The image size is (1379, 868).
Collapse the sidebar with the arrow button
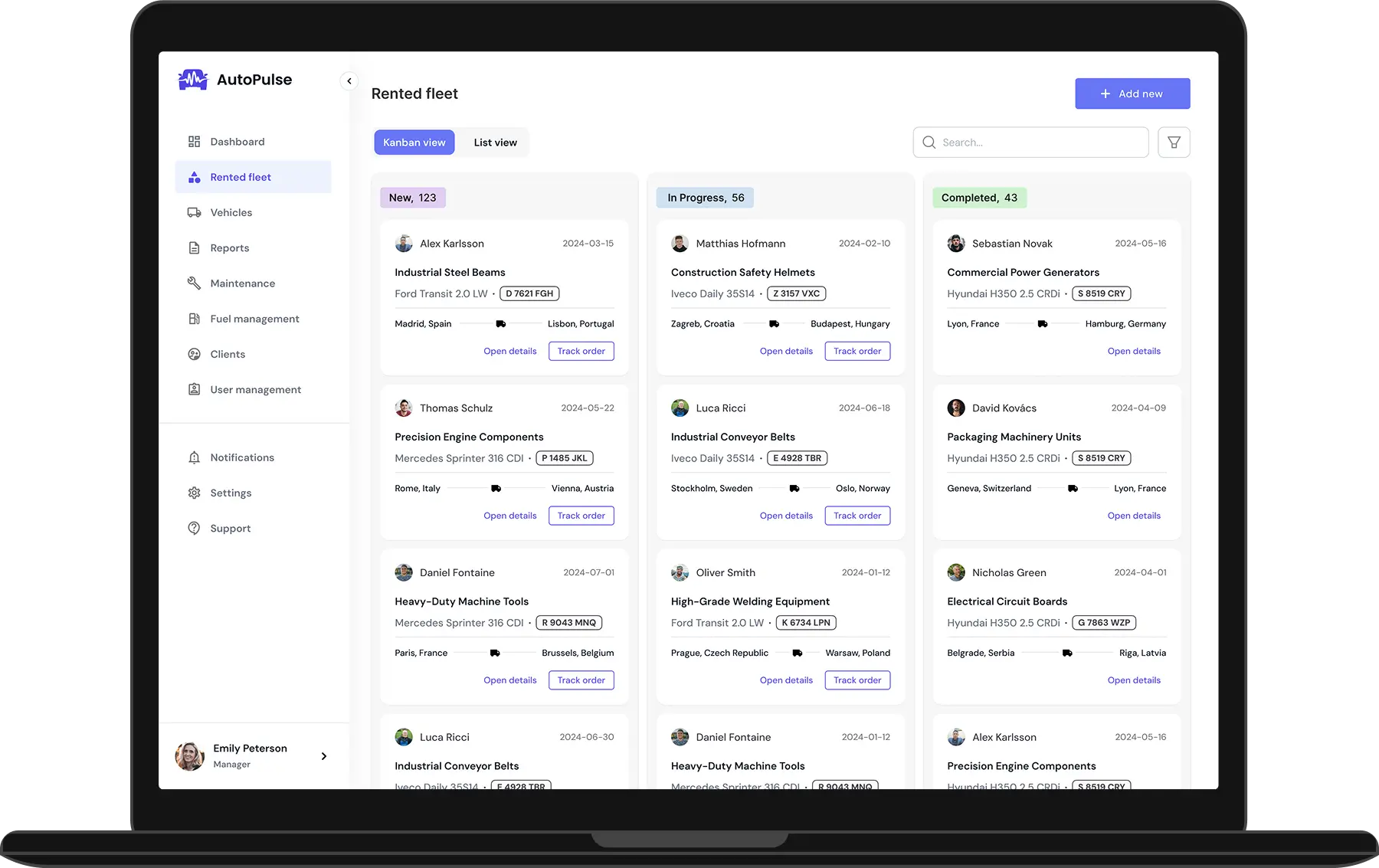click(x=349, y=81)
